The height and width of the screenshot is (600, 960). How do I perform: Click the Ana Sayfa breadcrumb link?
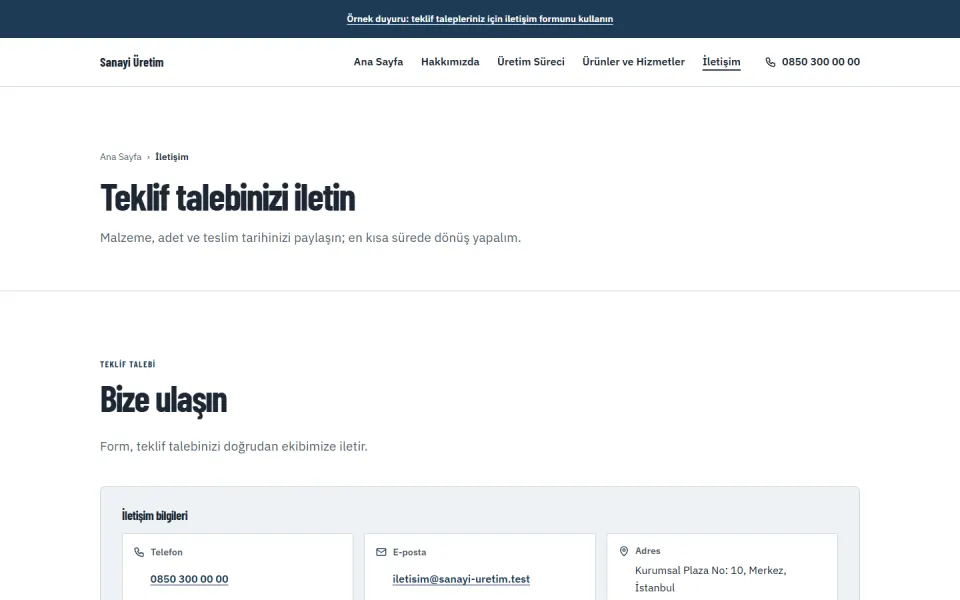[x=121, y=157]
